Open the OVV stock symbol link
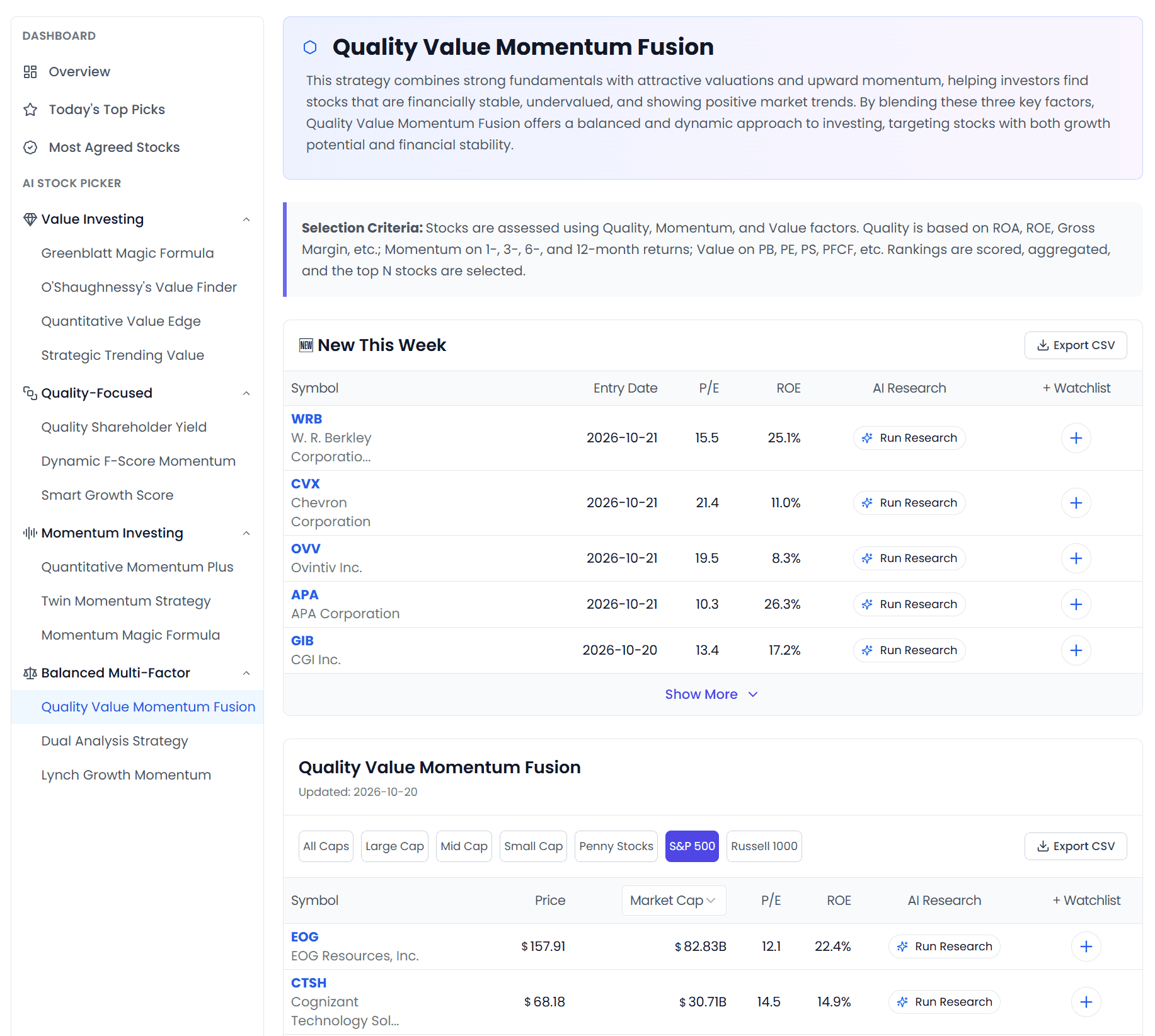The image size is (1155, 1036). 306,549
